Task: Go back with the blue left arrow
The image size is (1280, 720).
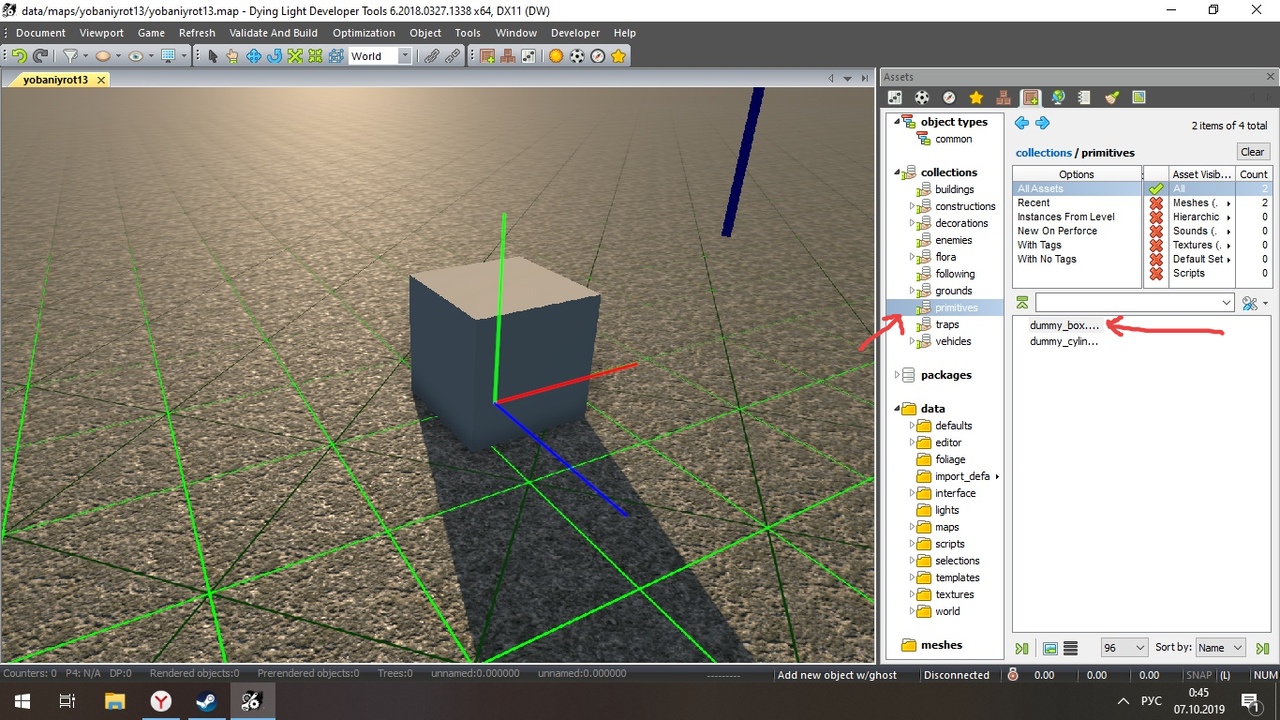Action: 1021,123
